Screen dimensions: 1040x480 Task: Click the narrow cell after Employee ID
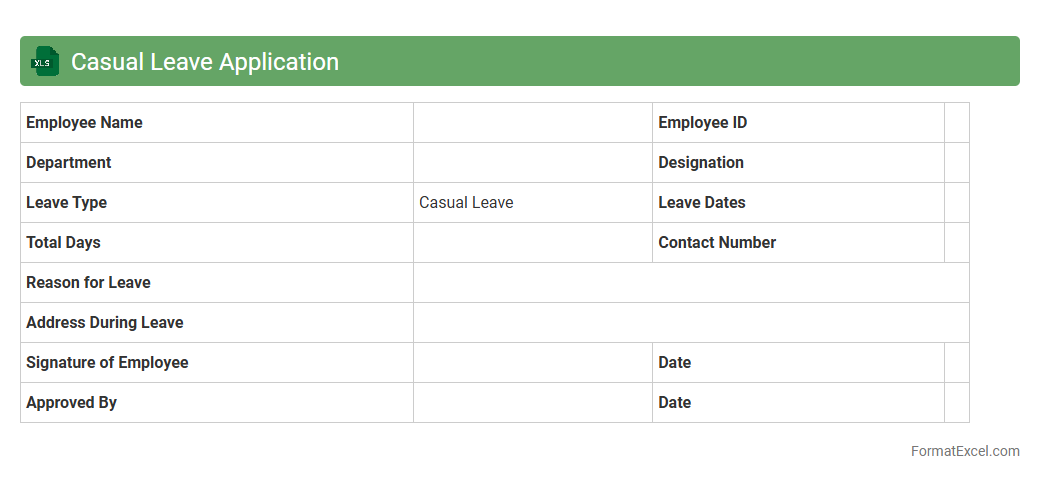pos(956,123)
